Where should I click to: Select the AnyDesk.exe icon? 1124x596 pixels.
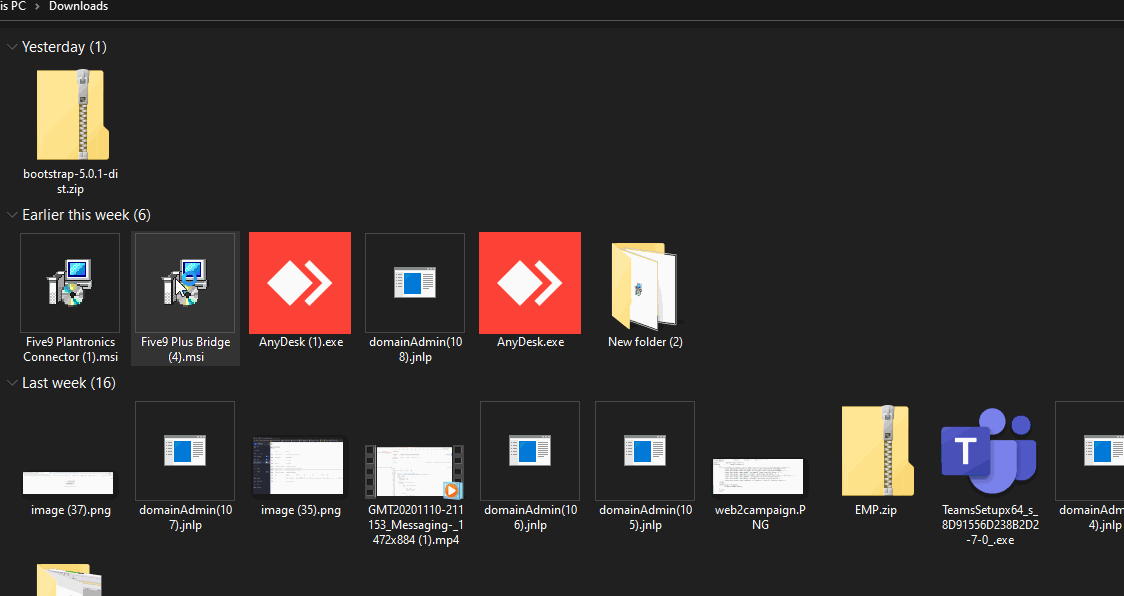[x=530, y=283]
